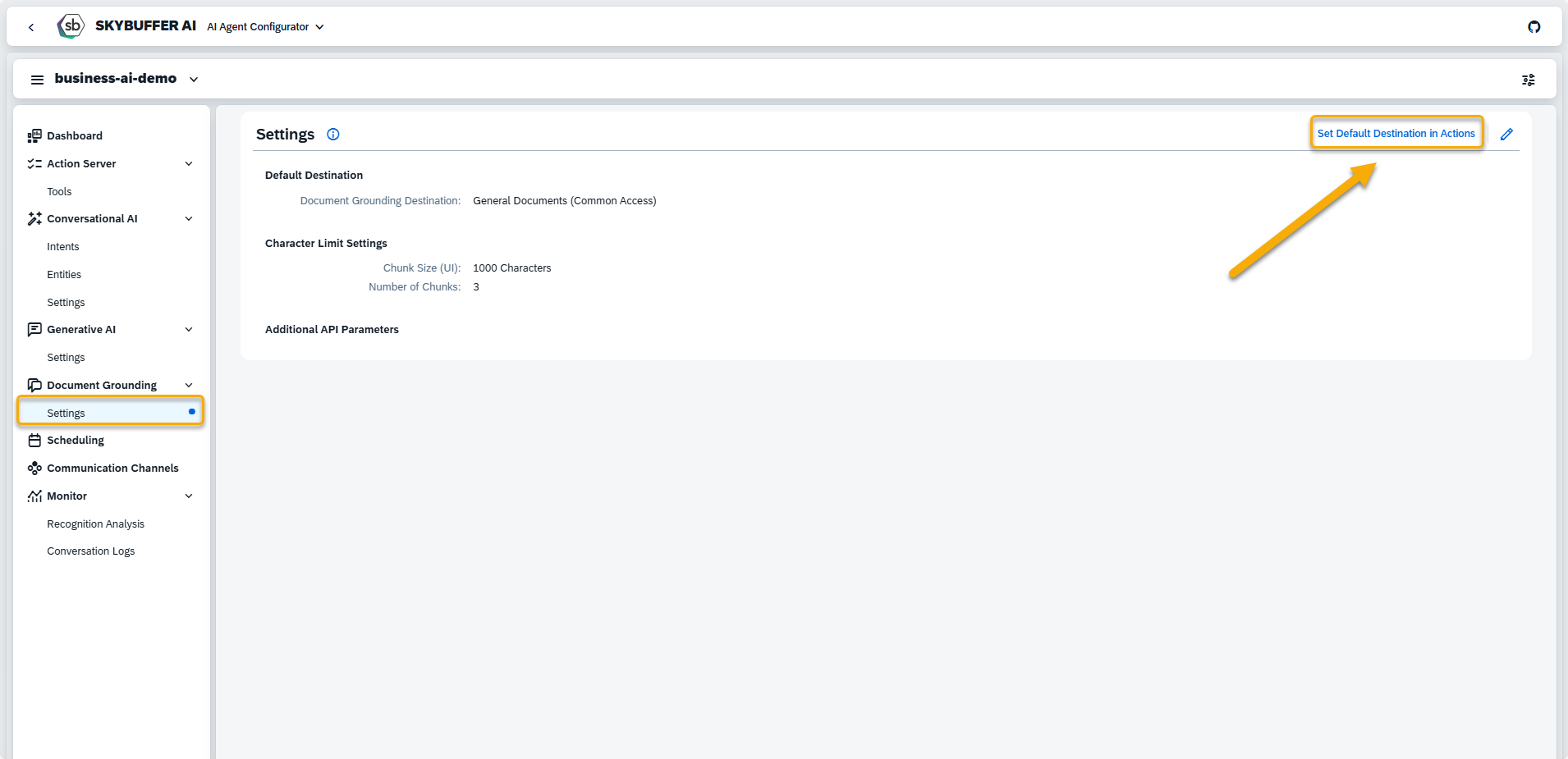Edit settings with the pencil icon
The image size is (1568, 759).
click(x=1506, y=135)
